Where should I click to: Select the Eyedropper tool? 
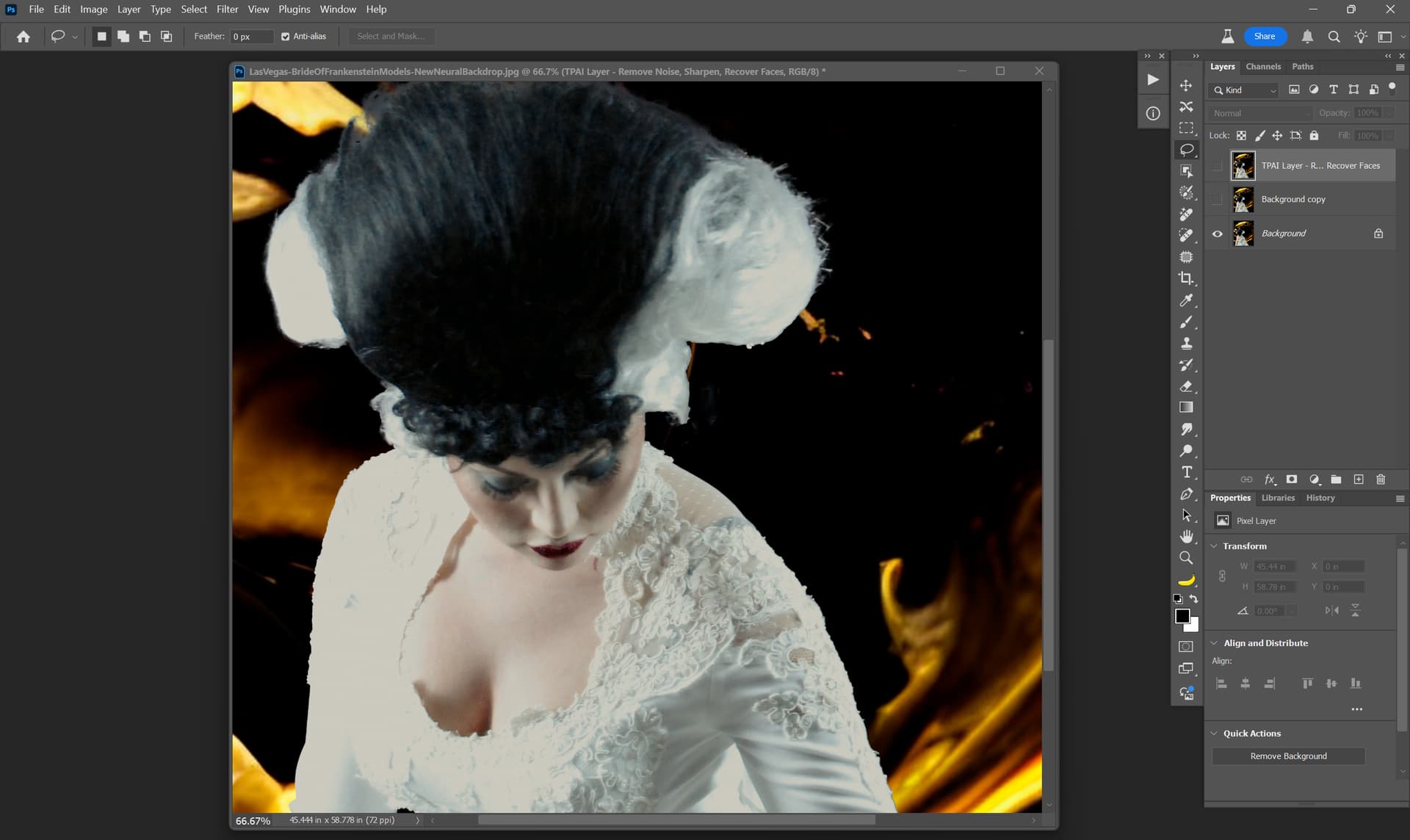pyautogui.click(x=1185, y=300)
